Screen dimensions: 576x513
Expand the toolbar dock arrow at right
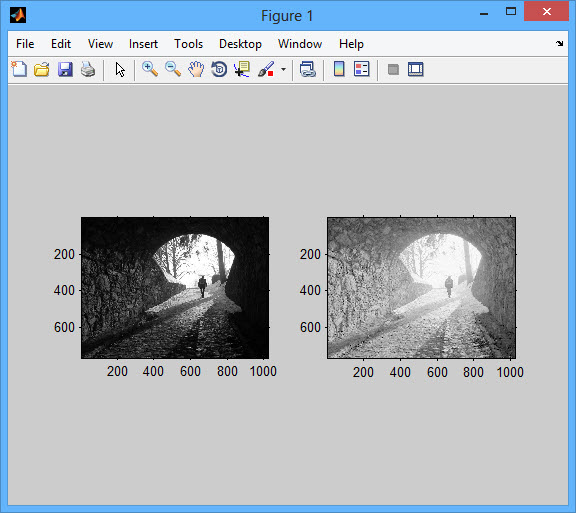(559, 43)
